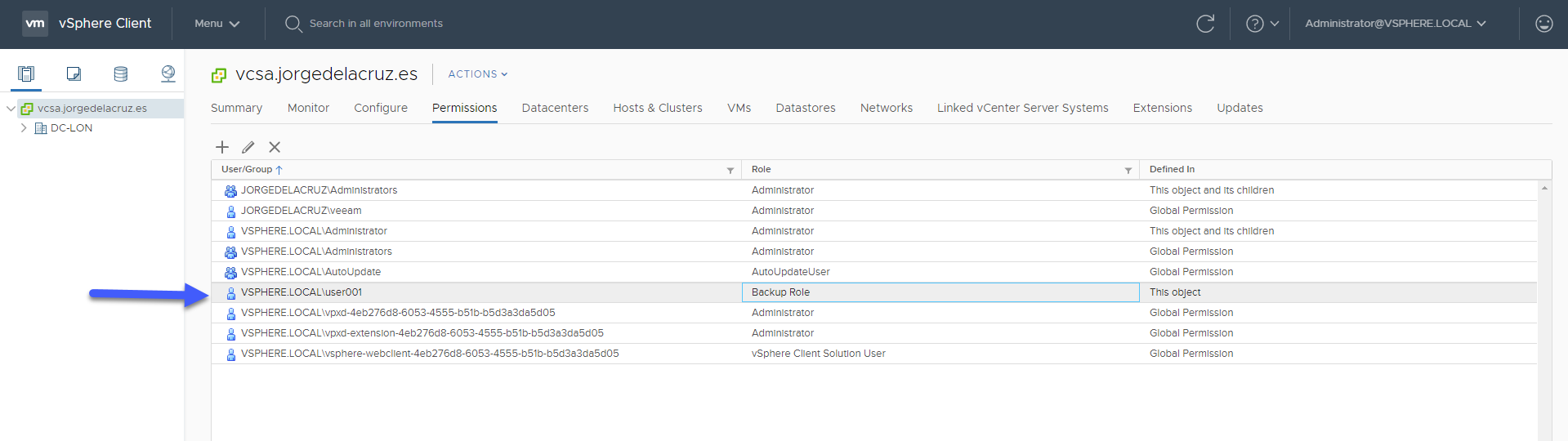The image size is (1568, 441).
Task: Expand the DC-LON tree node
Action: coord(24,128)
